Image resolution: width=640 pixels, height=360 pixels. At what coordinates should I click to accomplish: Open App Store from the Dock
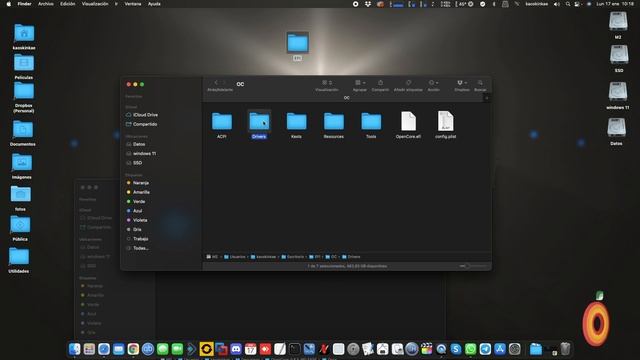coord(500,349)
